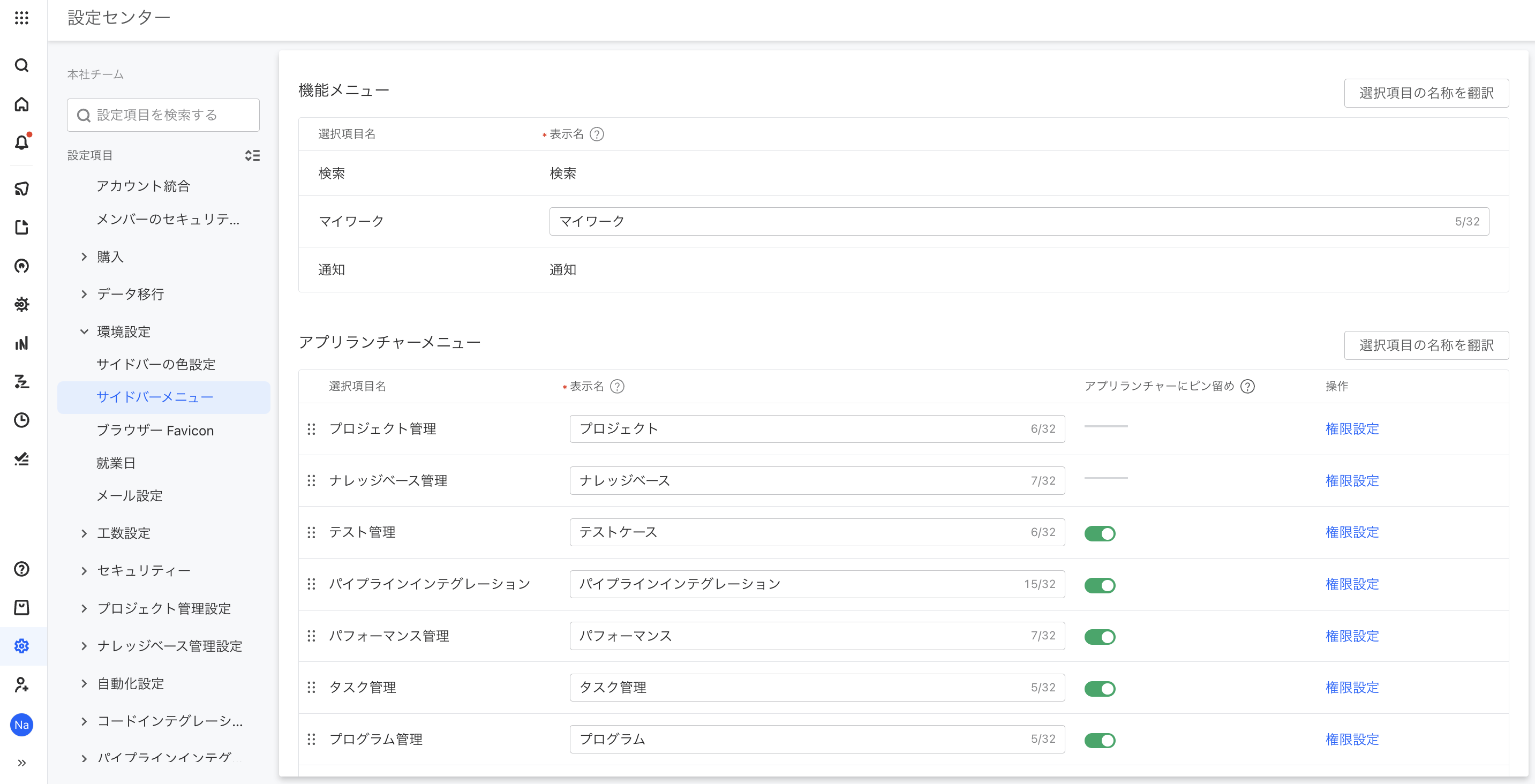Open ブラウザー Favicon settings item
Image resolution: width=1535 pixels, height=784 pixels.
coord(155,430)
